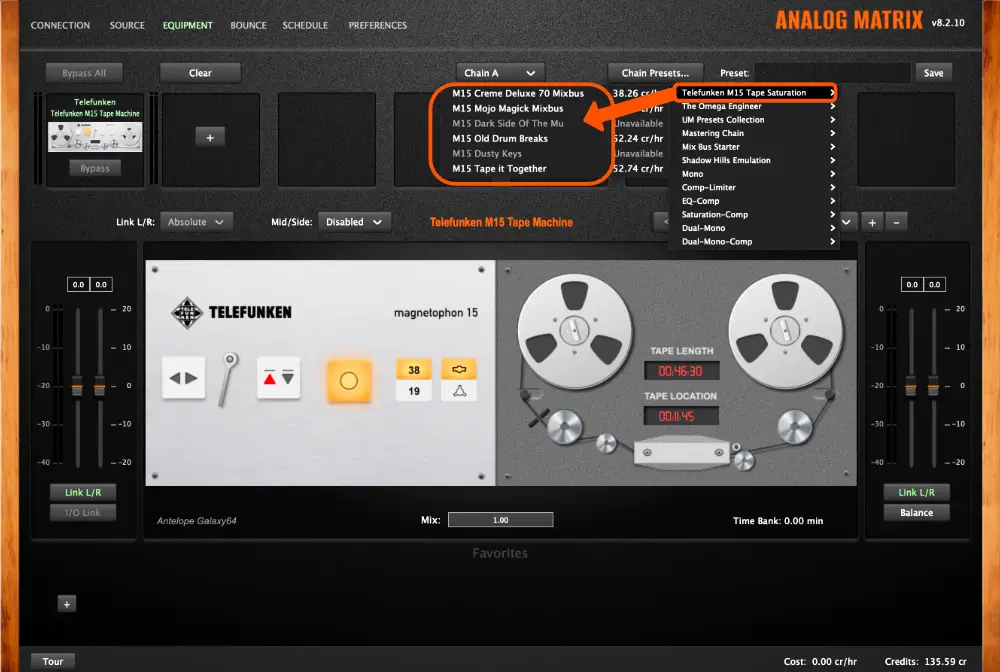Save the preset
The image size is (1000, 672).
[x=933, y=73]
